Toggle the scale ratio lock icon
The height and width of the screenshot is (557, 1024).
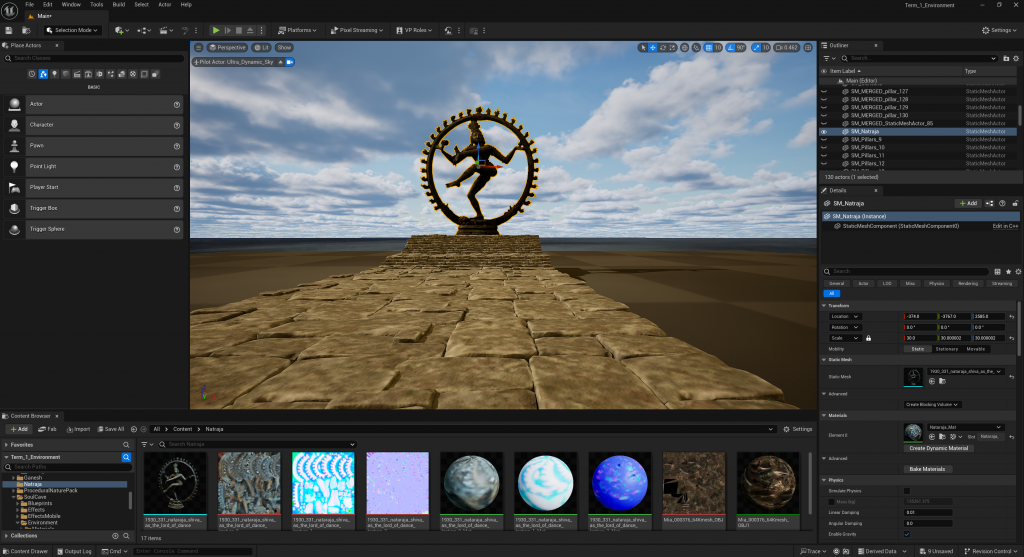click(869, 338)
